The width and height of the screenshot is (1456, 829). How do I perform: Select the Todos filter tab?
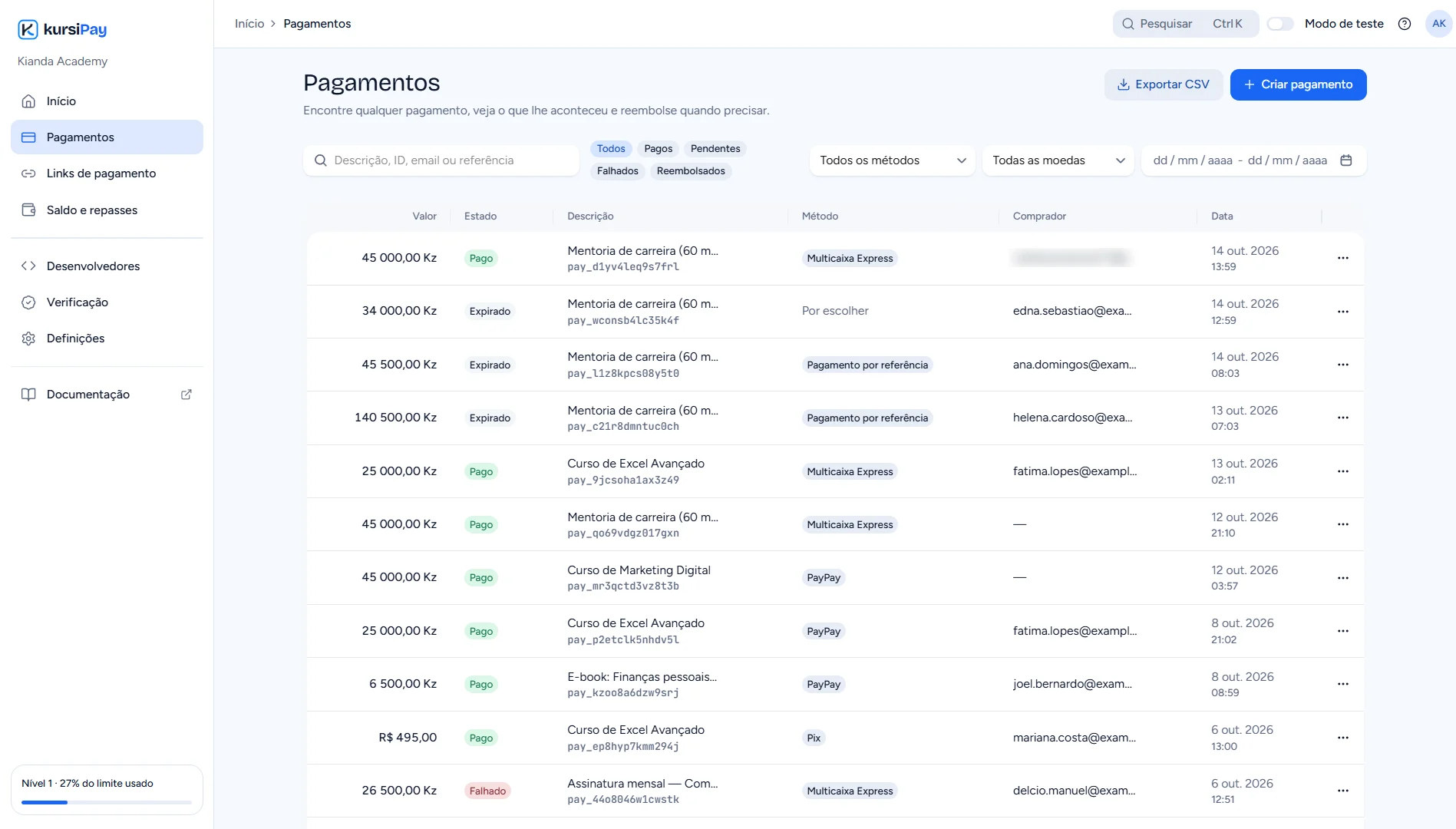tap(611, 149)
